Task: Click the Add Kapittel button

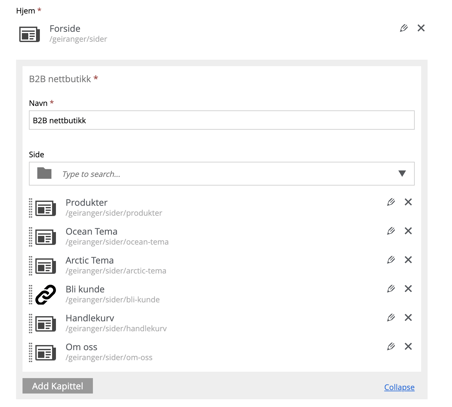Action: (x=58, y=386)
